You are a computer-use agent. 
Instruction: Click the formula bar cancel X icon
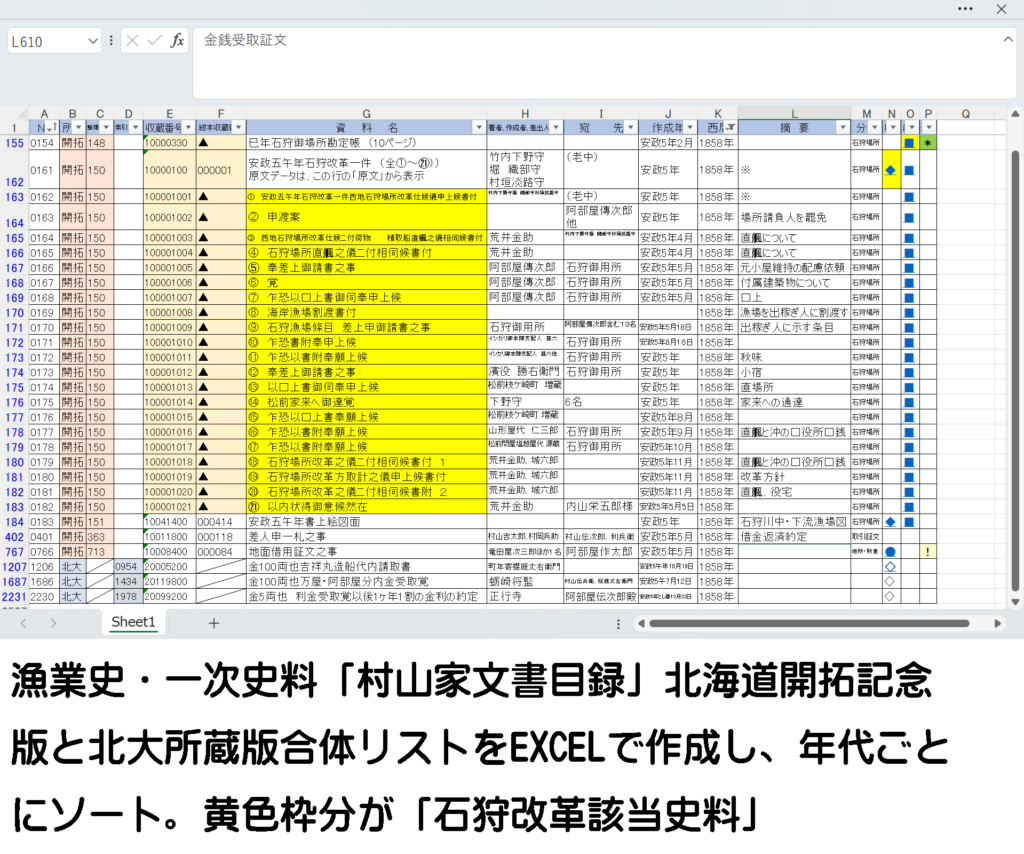132,41
